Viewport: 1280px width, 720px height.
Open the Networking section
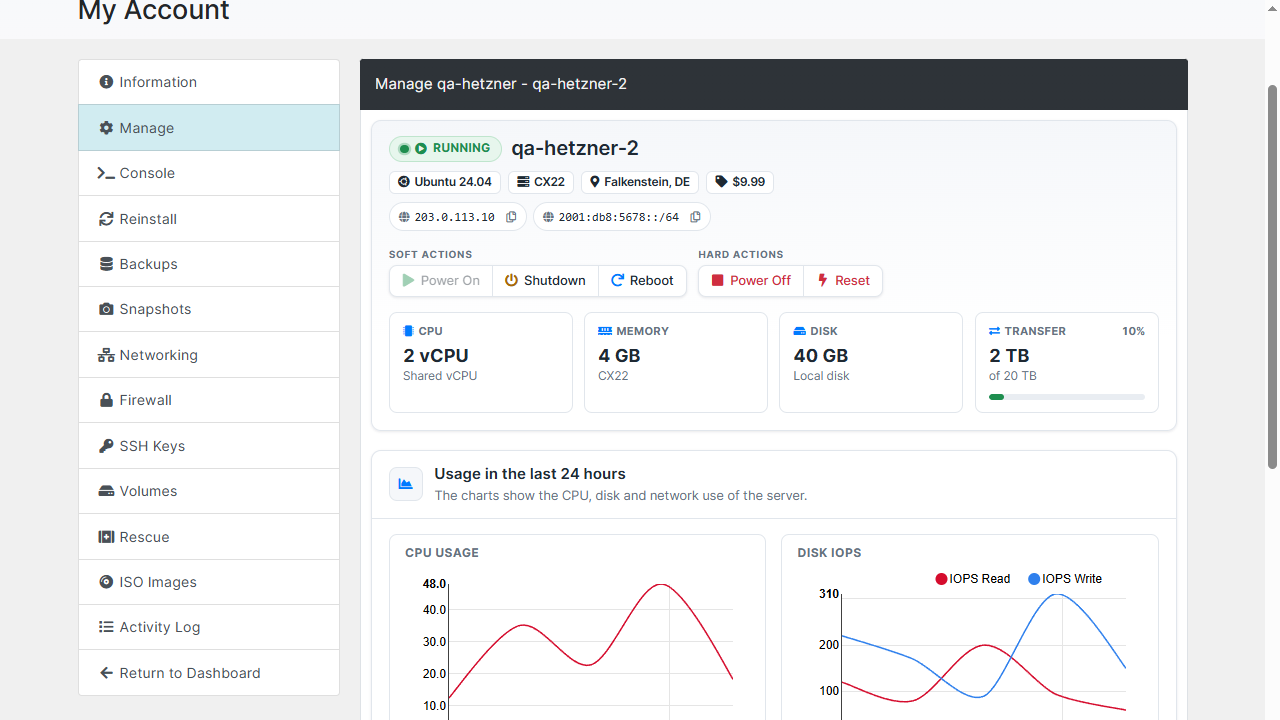click(x=209, y=355)
